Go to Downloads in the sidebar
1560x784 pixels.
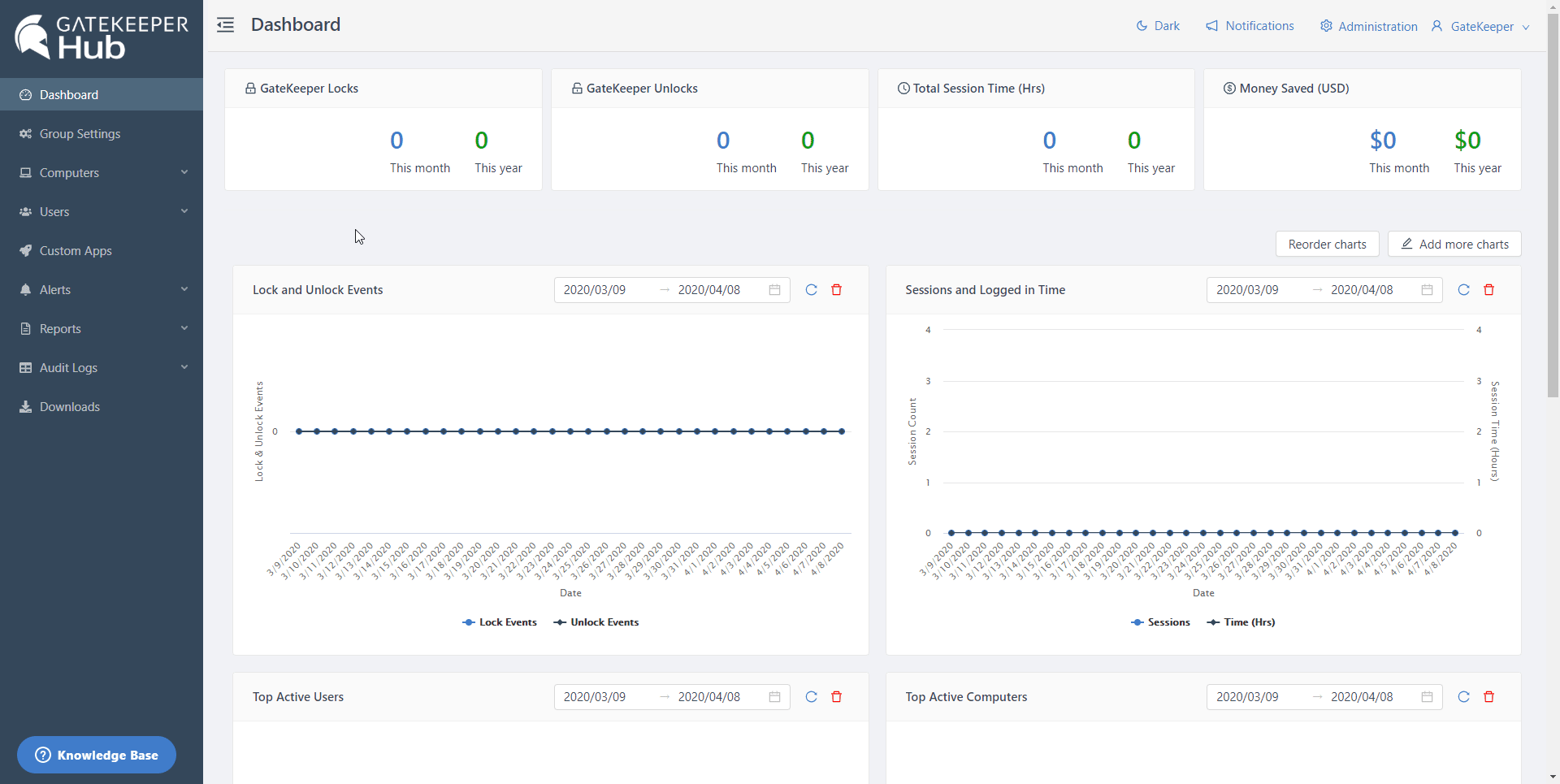point(70,407)
